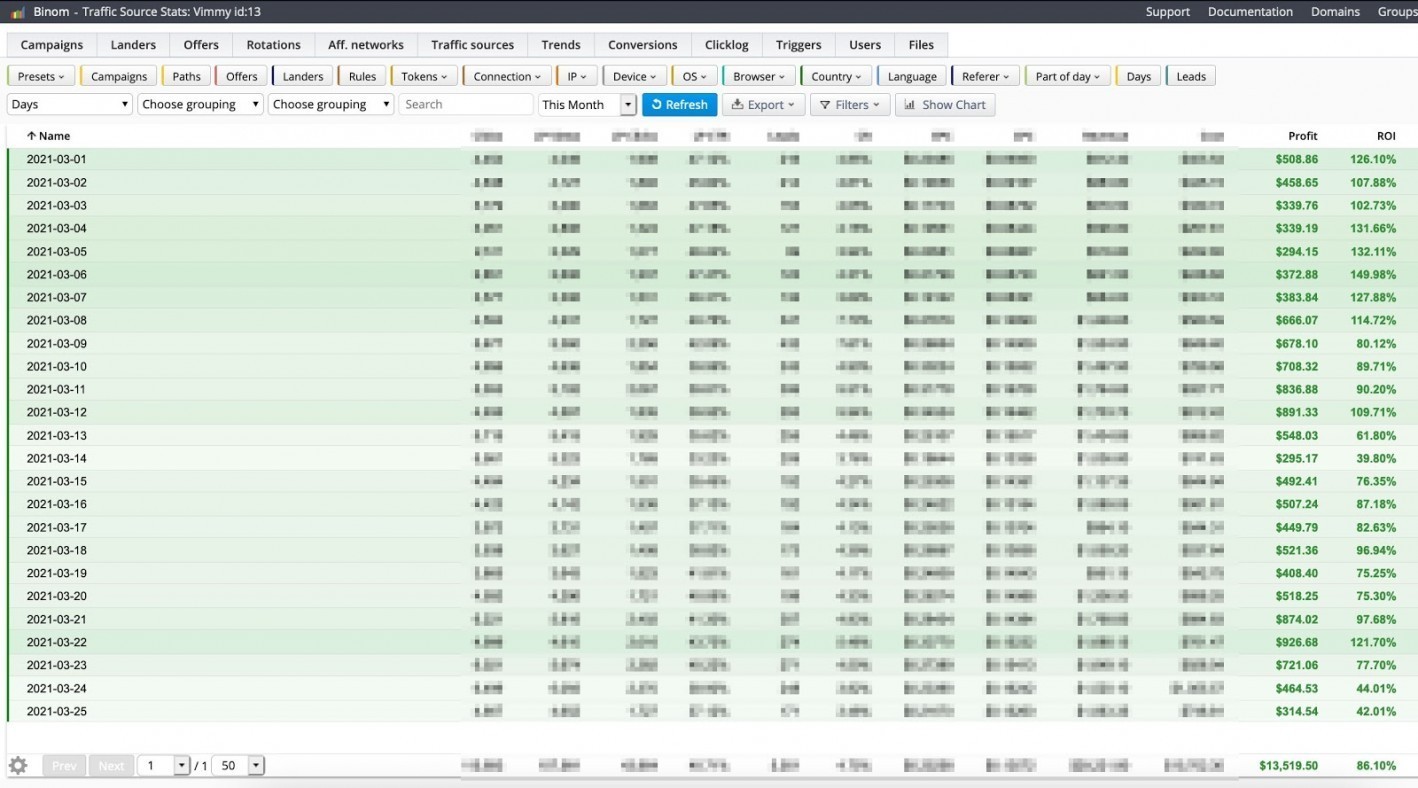
Task: Expand the OS dropdown button
Action: point(695,76)
